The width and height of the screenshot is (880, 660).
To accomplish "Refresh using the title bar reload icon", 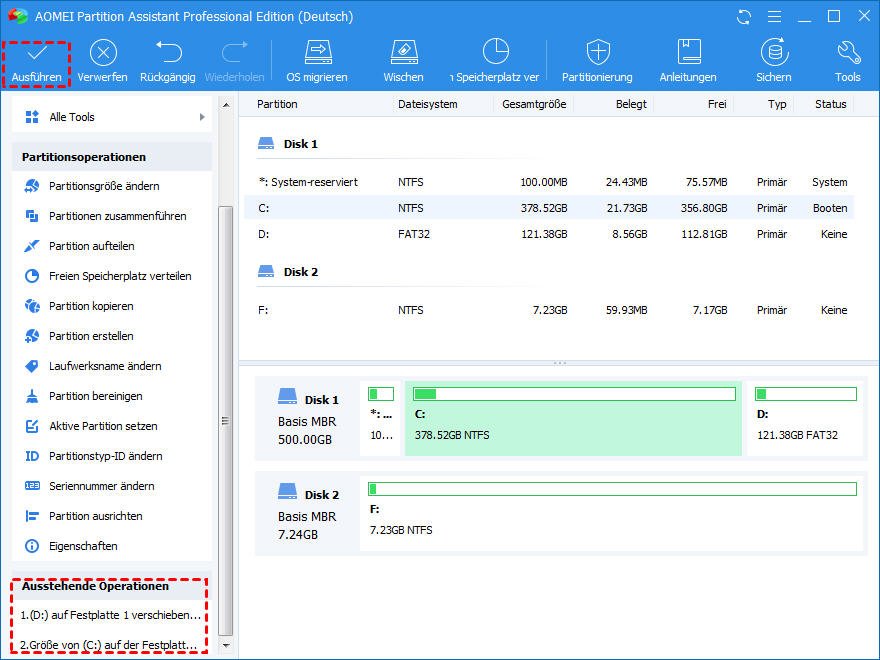I will point(743,17).
